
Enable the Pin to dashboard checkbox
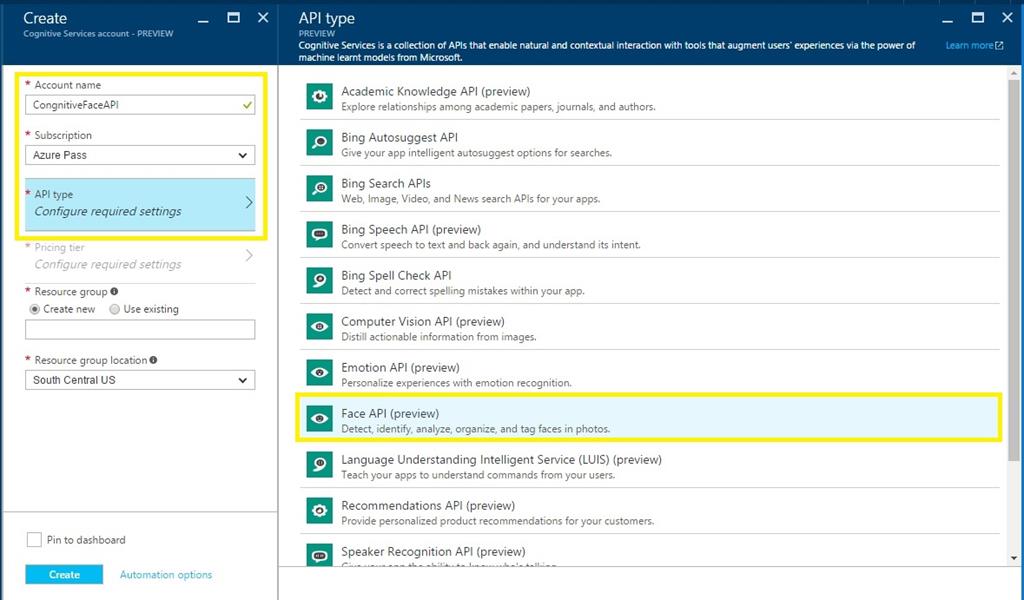34,540
